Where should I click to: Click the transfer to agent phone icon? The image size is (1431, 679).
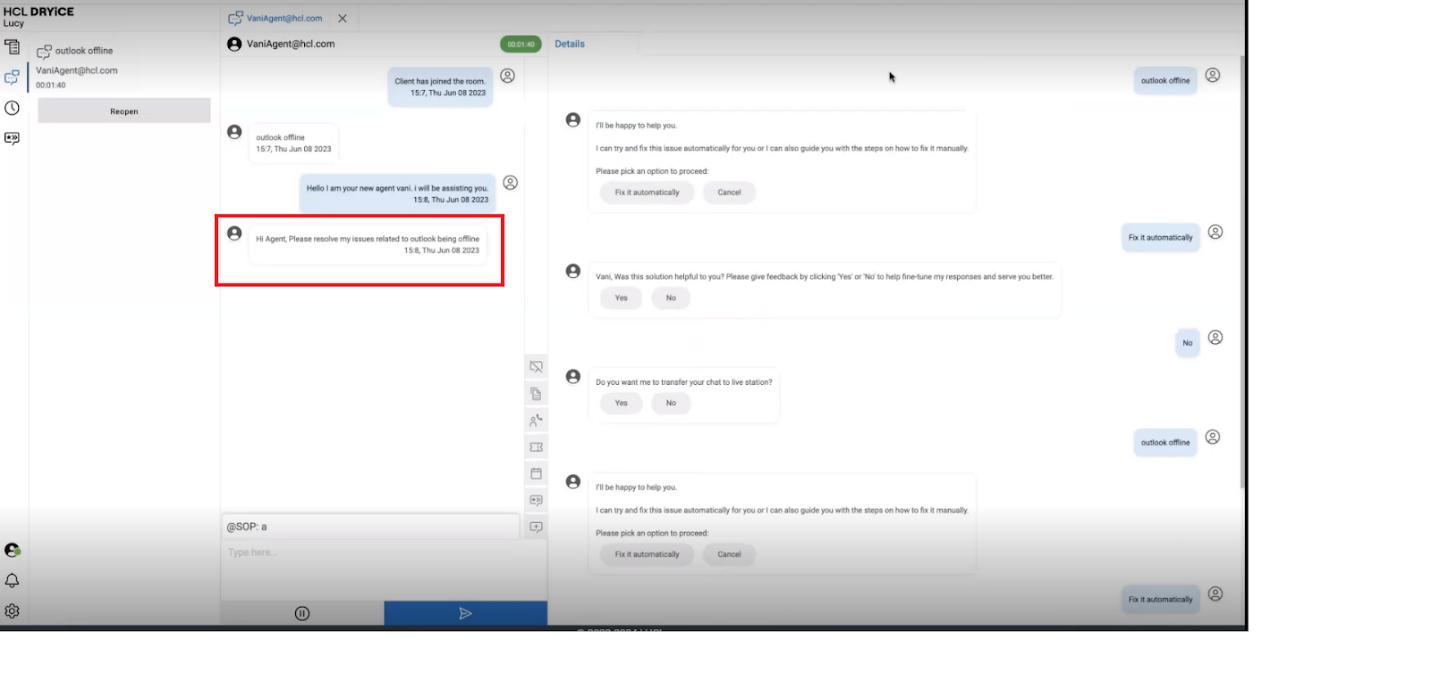536,420
